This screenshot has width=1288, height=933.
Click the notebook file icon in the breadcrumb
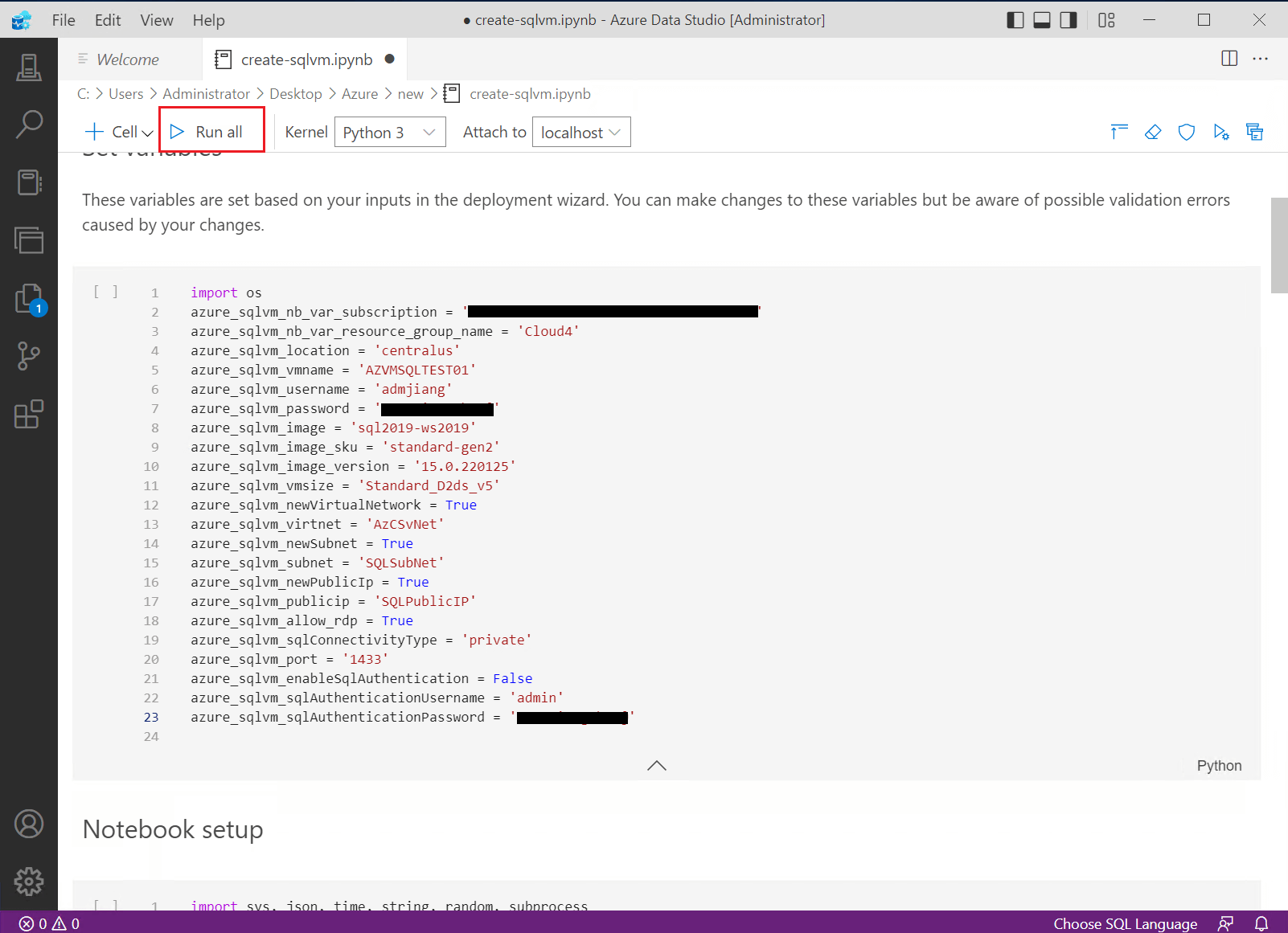pyautogui.click(x=452, y=94)
